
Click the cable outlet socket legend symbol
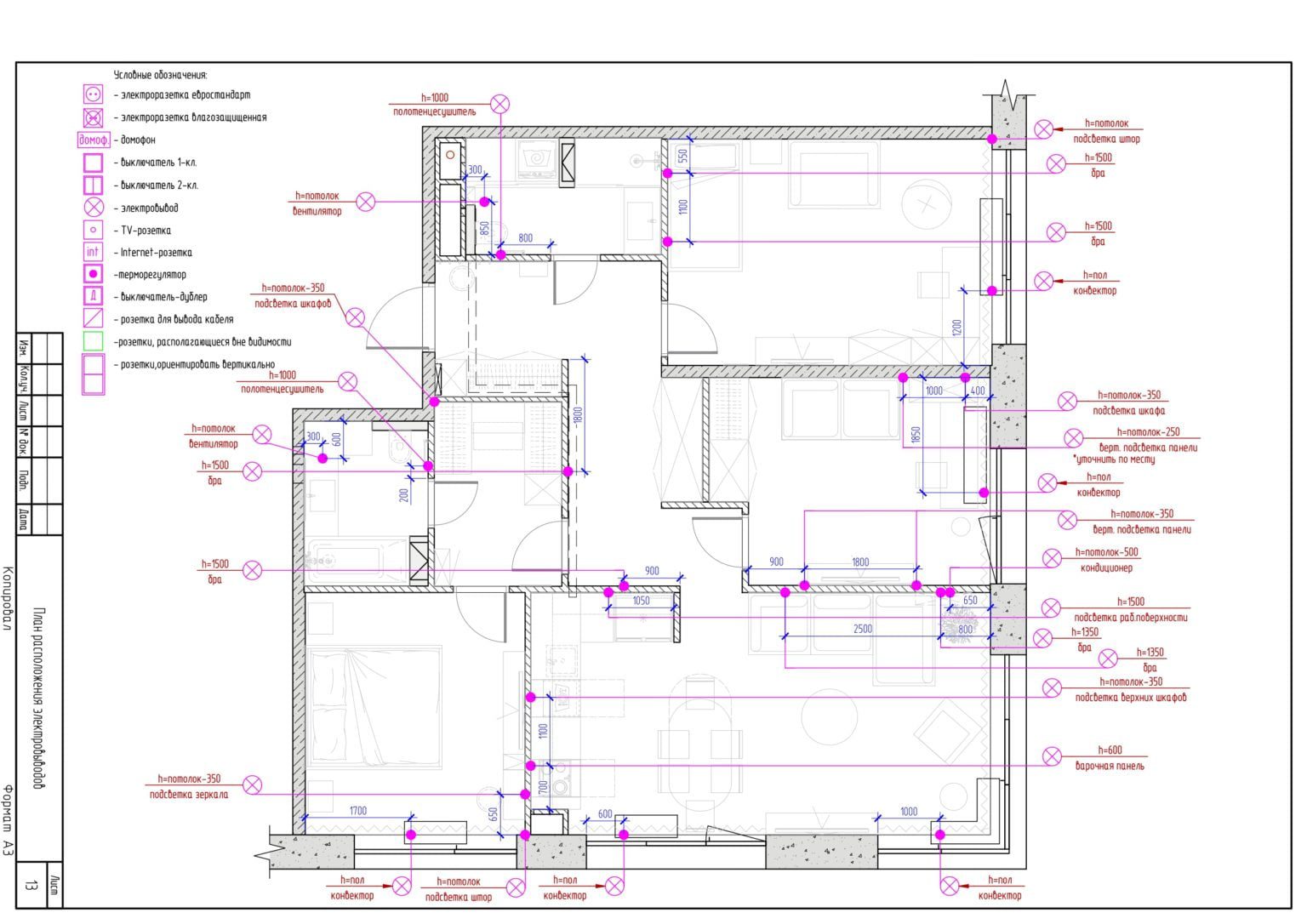click(93, 319)
